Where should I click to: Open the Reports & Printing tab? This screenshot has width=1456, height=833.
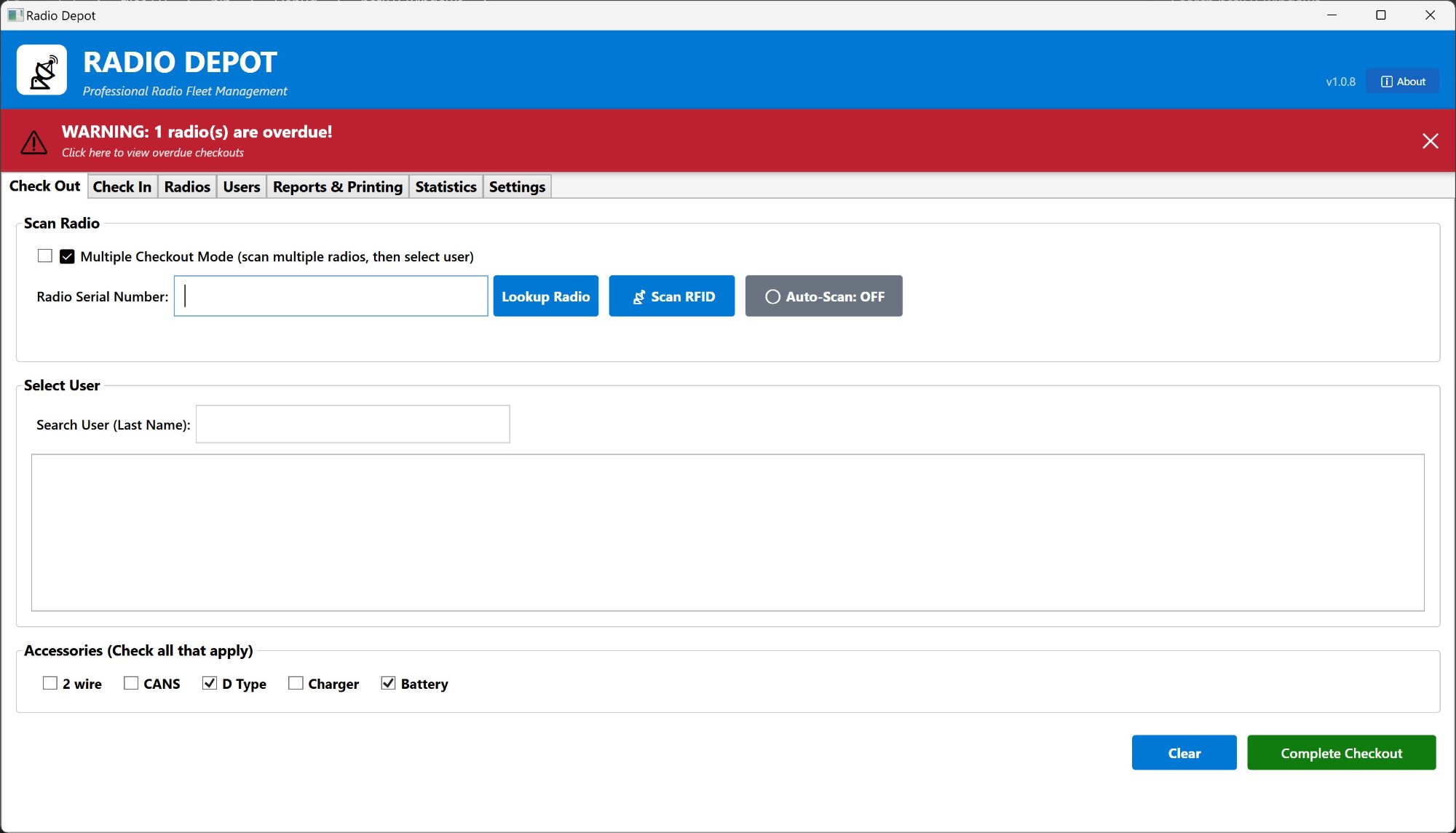click(337, 187)
